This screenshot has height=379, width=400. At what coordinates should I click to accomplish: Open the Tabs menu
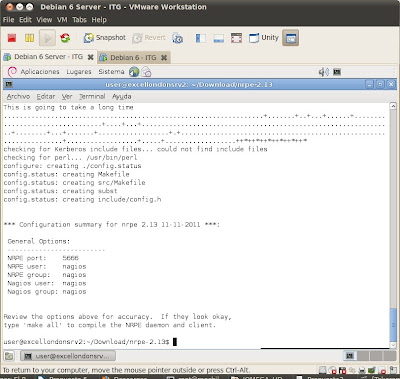click(79, 20)
